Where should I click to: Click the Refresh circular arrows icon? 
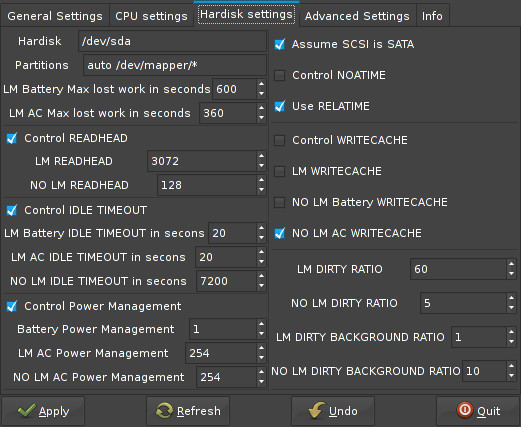click(164, 411)
